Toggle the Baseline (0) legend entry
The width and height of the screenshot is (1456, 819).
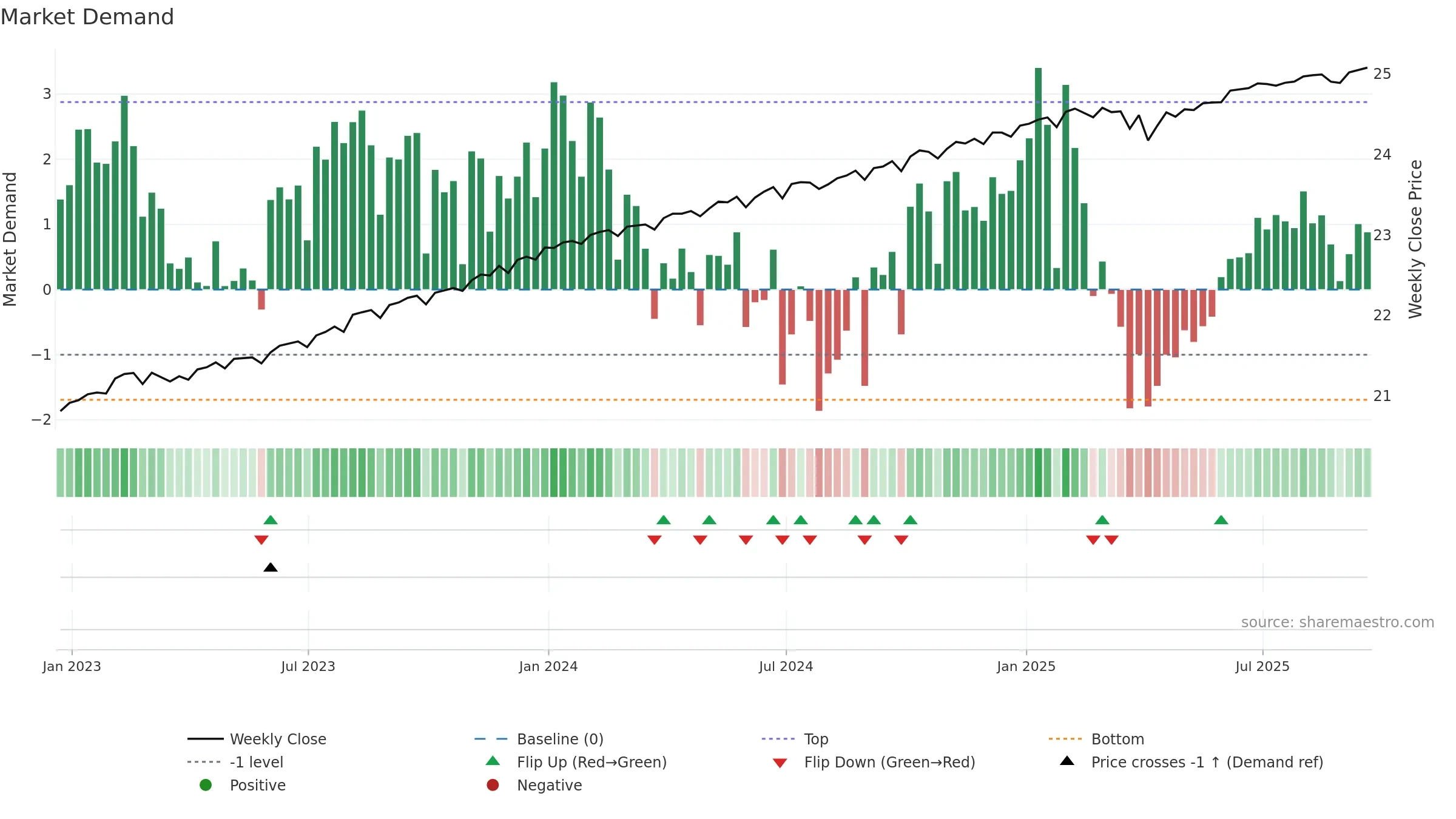coord(539,739)
